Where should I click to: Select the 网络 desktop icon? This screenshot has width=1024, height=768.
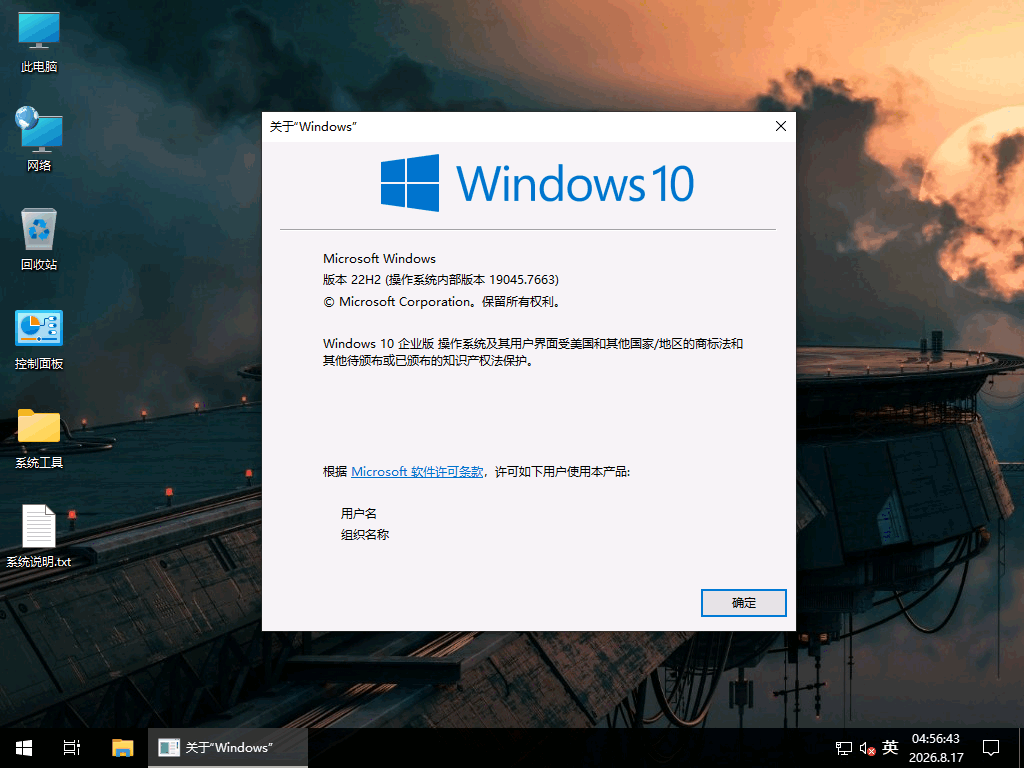point(39,140)
